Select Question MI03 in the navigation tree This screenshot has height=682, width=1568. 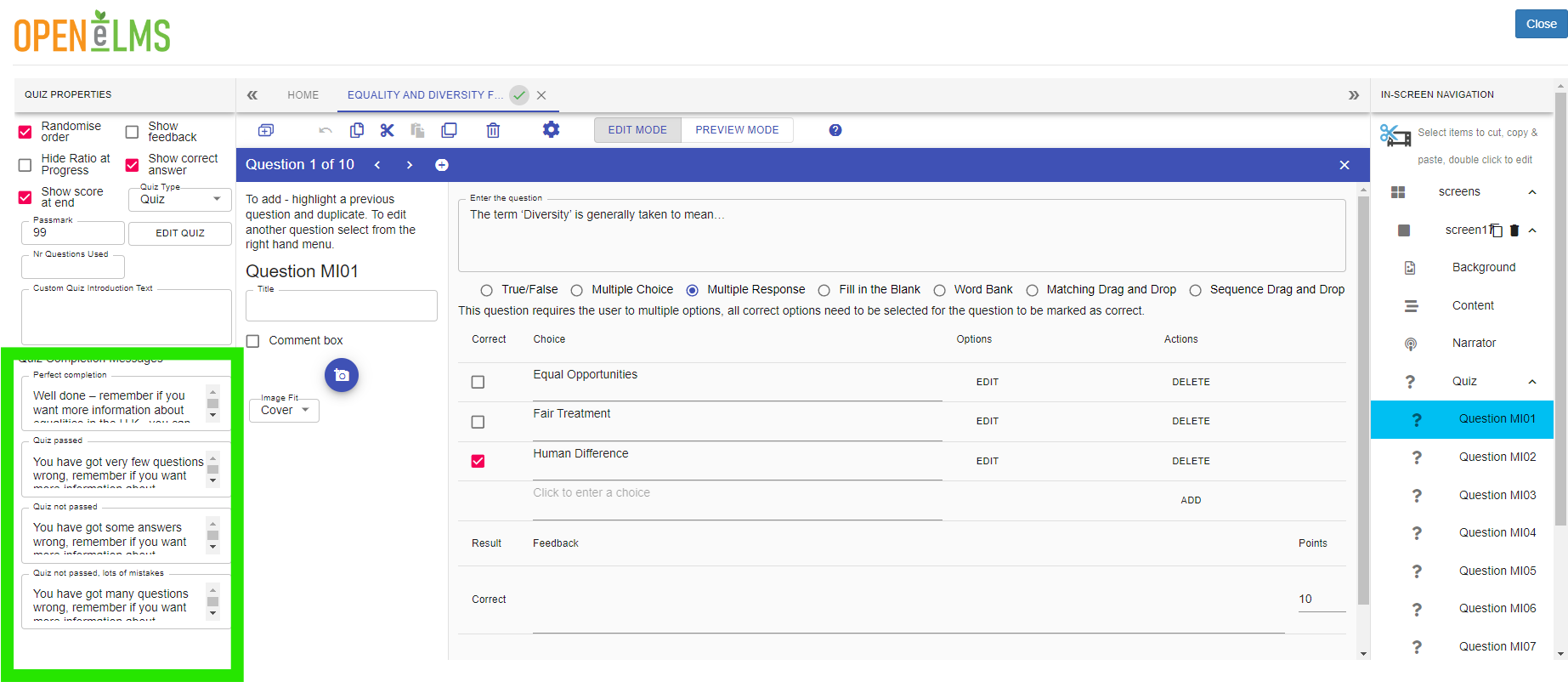[x=1462, y=495]
